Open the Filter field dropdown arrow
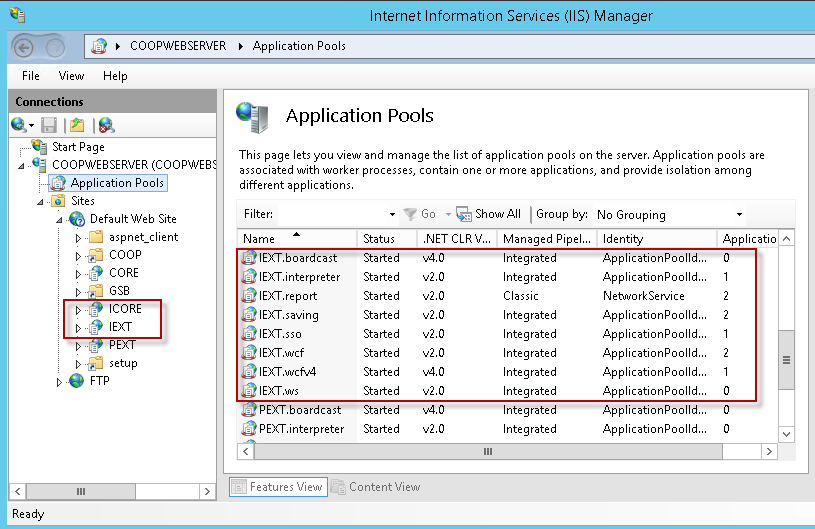Screen dimensions: 815x529 (x=392, y=214)
